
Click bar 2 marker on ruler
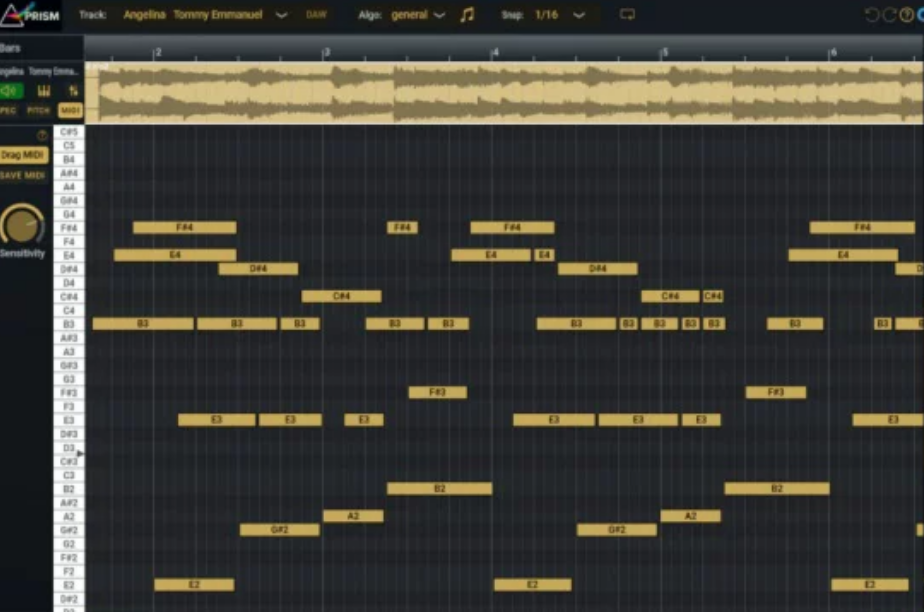click(x=158, y=52)
